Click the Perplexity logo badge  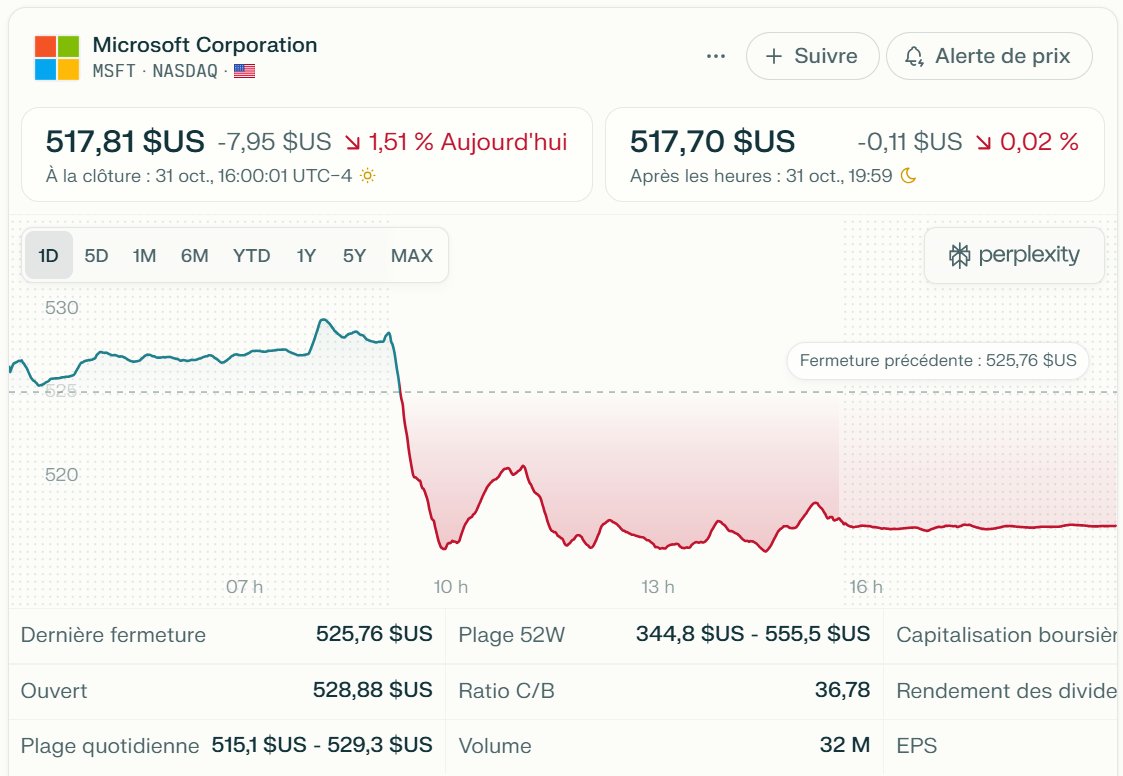[1014, 255]
